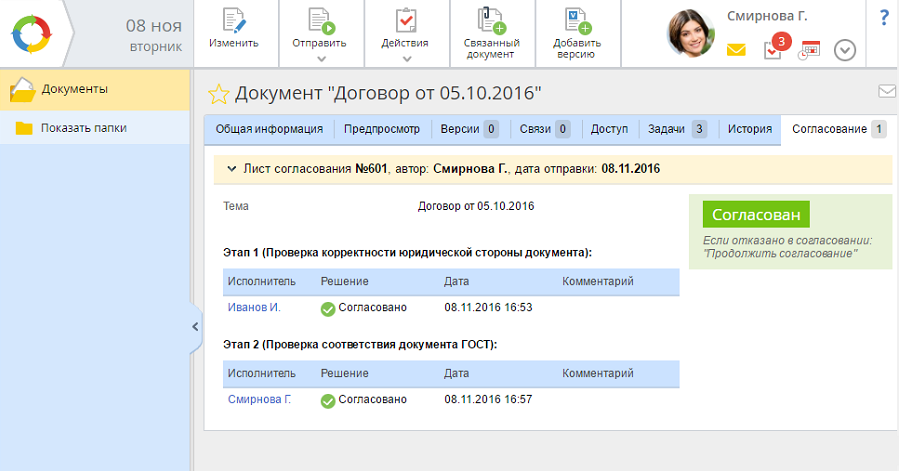This screenshot has height=471, width=899.
Task: Open tasks icon with red badge 3
Action: click(x=773, y=48)
